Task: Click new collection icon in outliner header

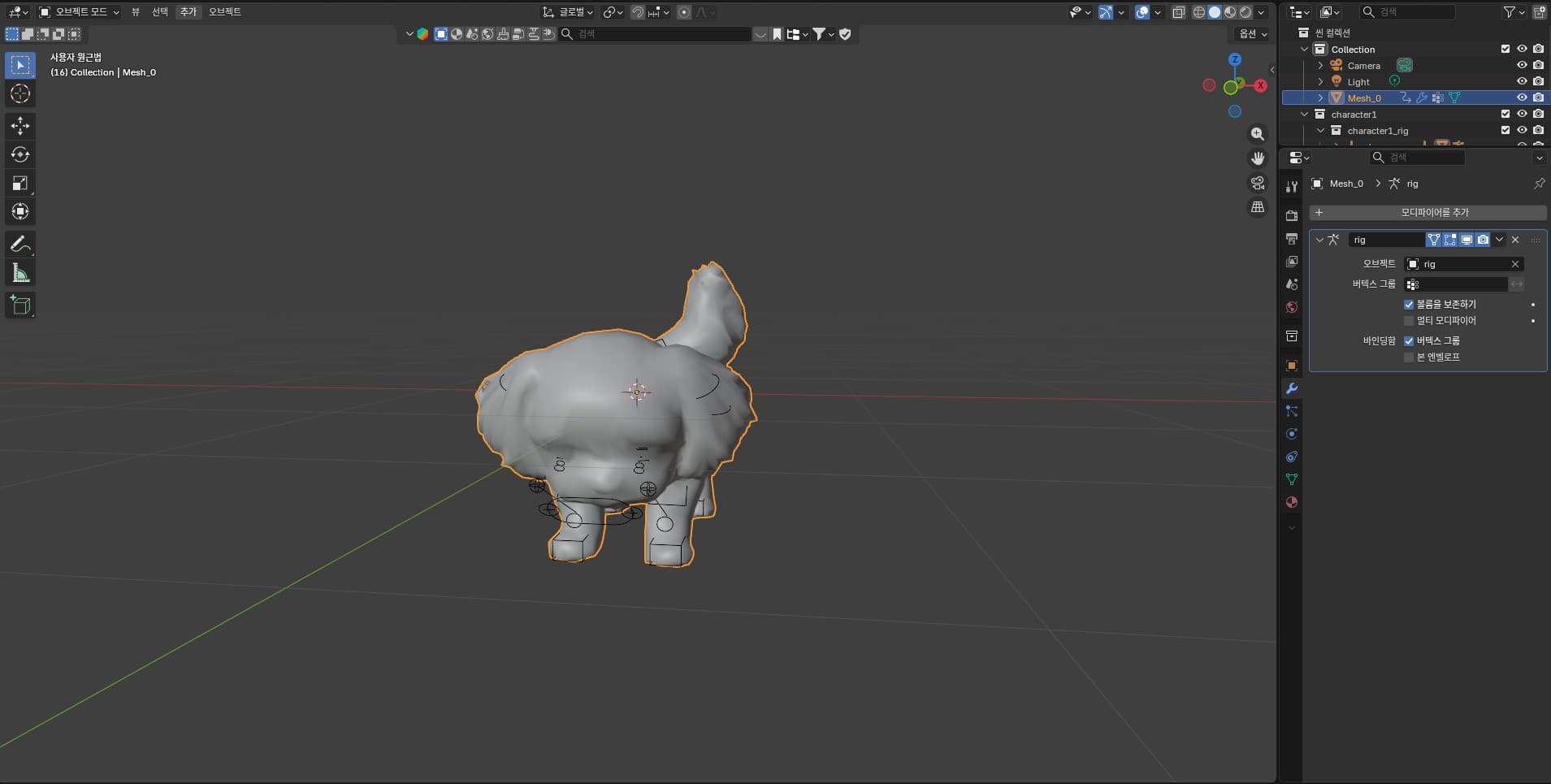Action: (x=1540, y=12)
